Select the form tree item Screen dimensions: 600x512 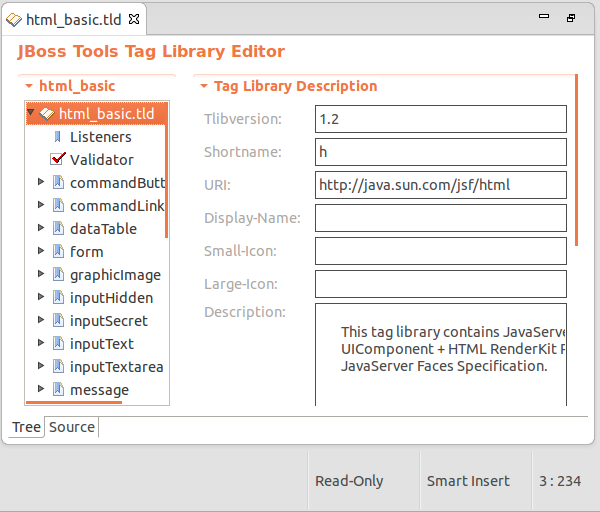[87, 252]
